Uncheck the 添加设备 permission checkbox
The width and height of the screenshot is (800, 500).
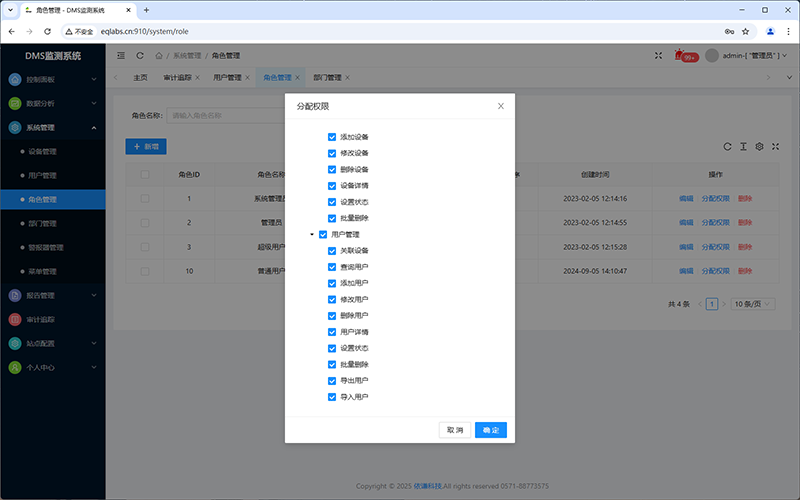pyautogui.click(x=332, y=137)
